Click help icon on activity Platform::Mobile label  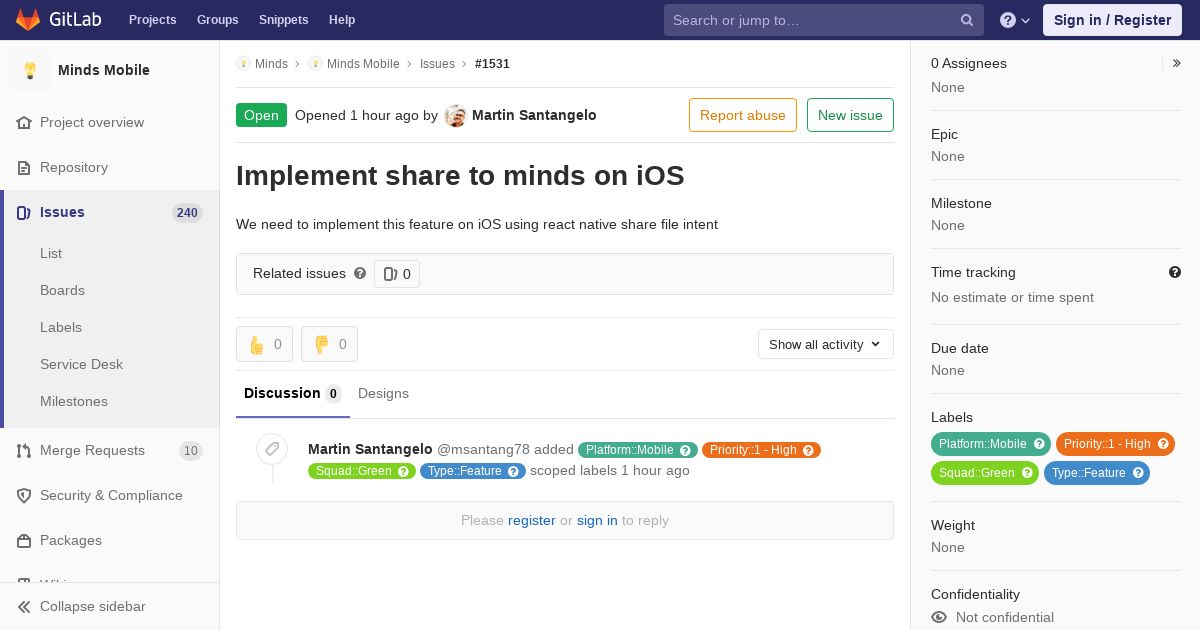click(686, 450)
